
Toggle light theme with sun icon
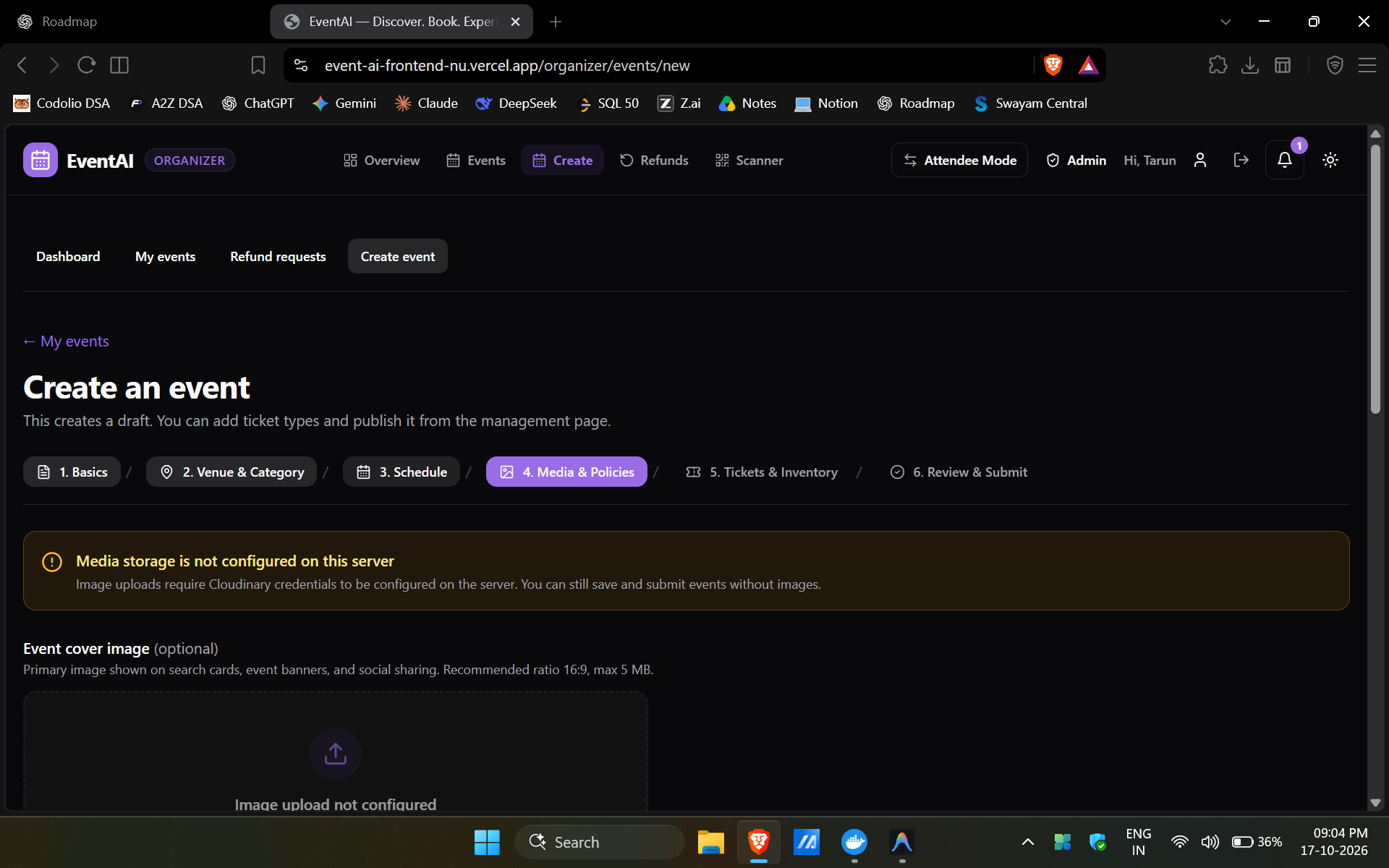coord(1330,160)
